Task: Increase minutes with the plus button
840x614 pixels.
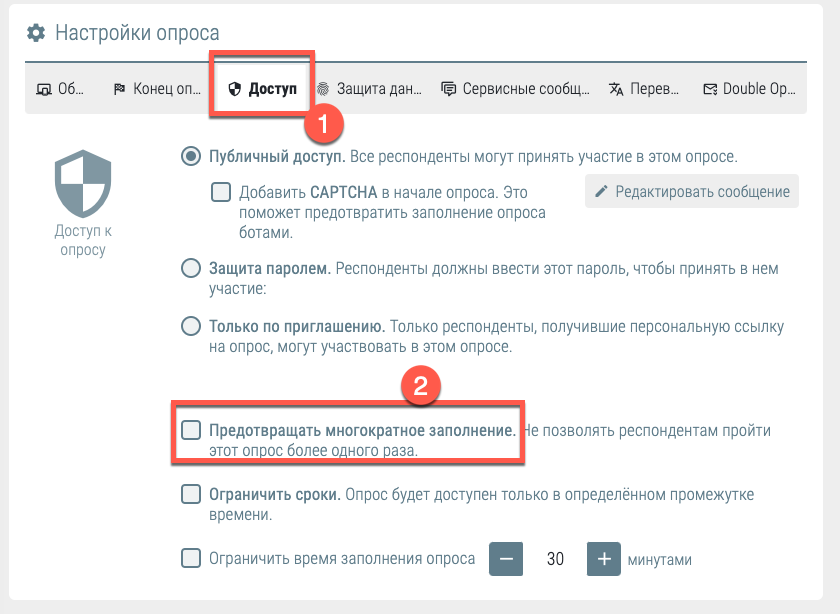Action: pyautogui.click(x=604, y=559)
